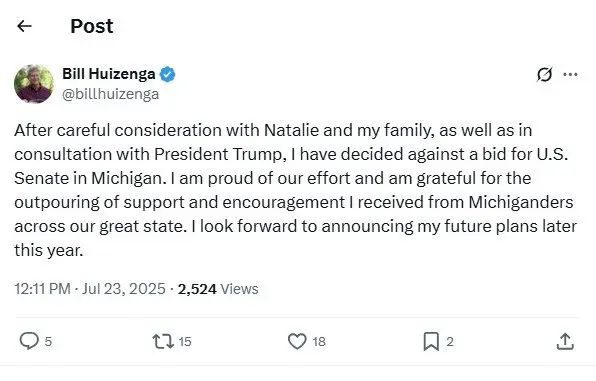The height and width of the screenshot is (381, 596).
Task: Click the post text about Senate bid
Action: pos(295,190)
